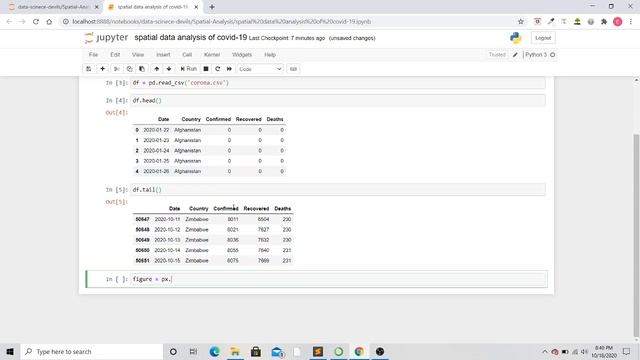Click the pencil edit icon beside Trusted
Viewport: 640px width, 360px height.
[x=515, y=55]
